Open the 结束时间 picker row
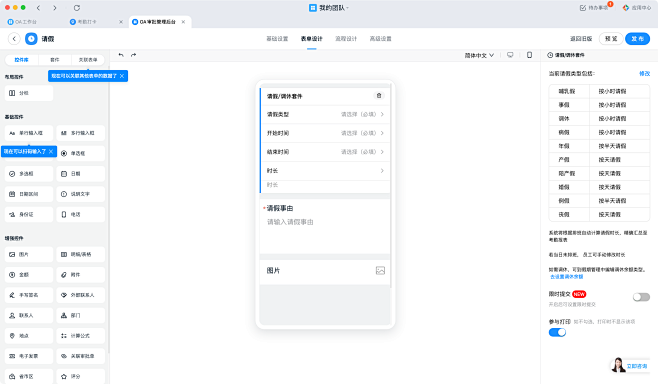658x384 pixels. (325, 152)
